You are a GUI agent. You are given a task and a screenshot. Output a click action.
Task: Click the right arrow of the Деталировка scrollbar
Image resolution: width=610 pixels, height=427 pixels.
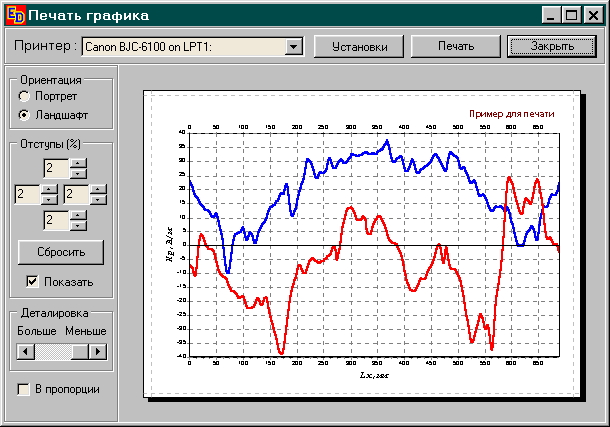coord(97,351)
